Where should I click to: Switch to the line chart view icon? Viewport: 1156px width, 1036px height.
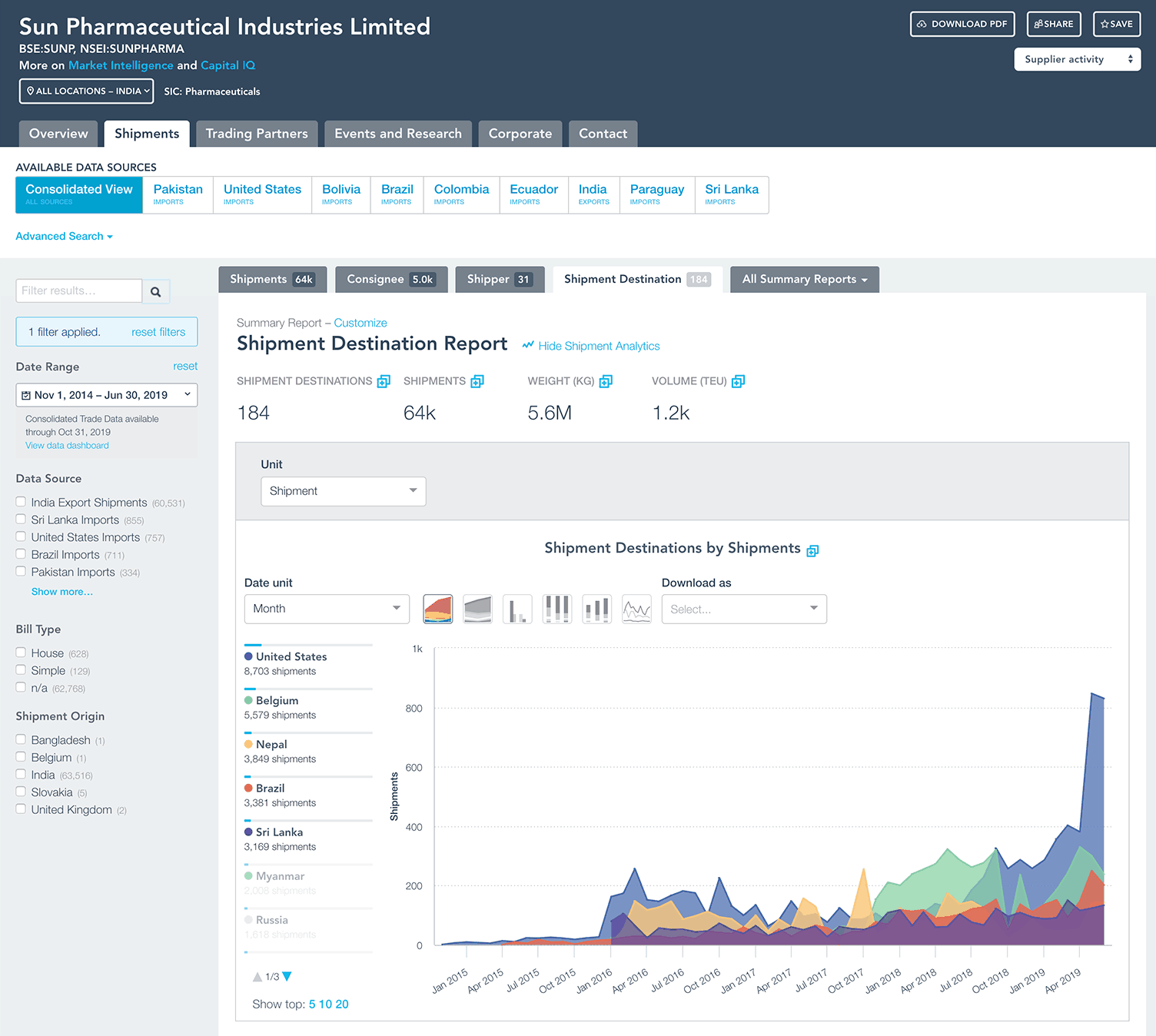coord(636,609)
